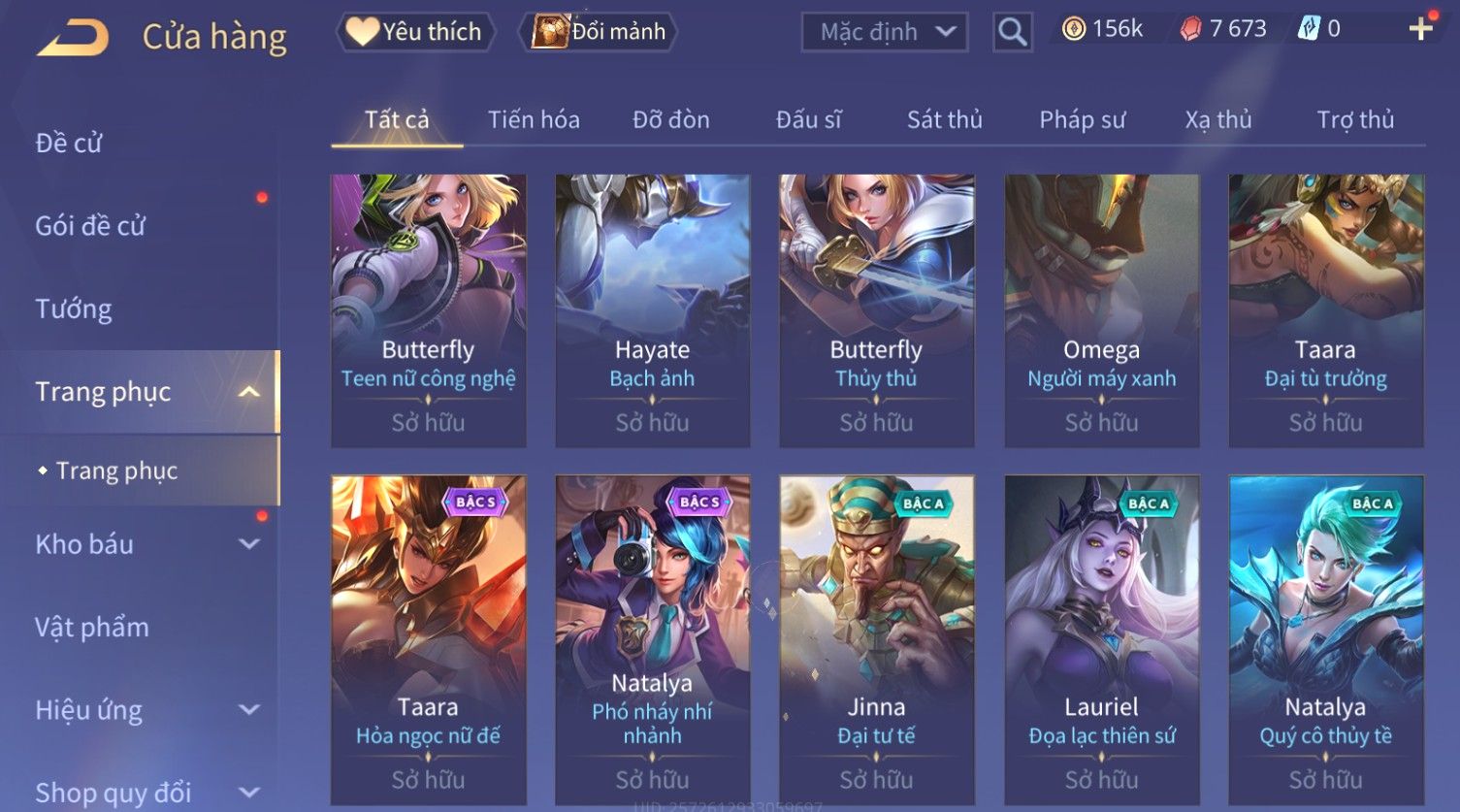Open search with the magnifier icon

(1012, 32)
